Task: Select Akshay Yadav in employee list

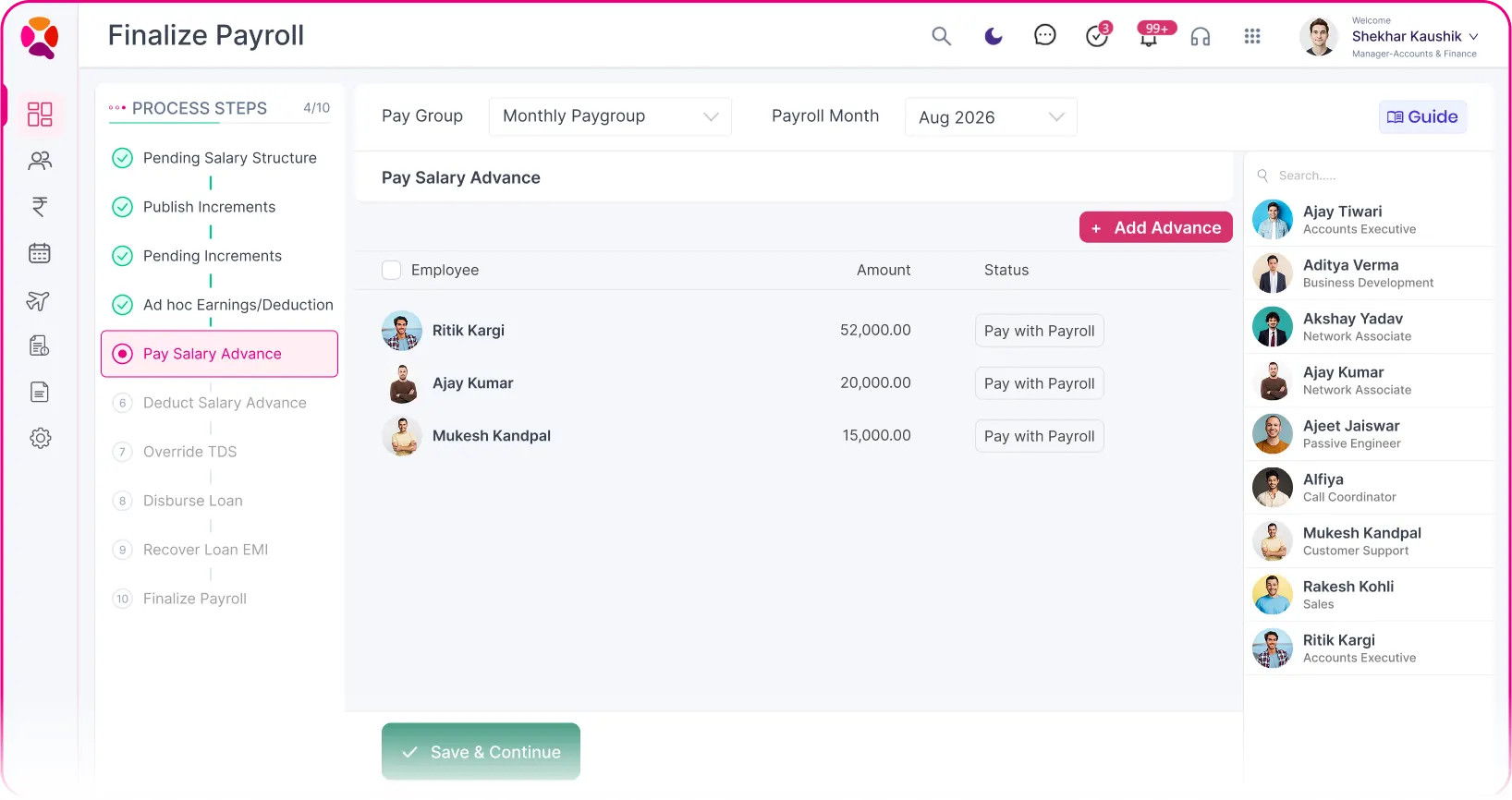Action: click(x=1369, y=327)
